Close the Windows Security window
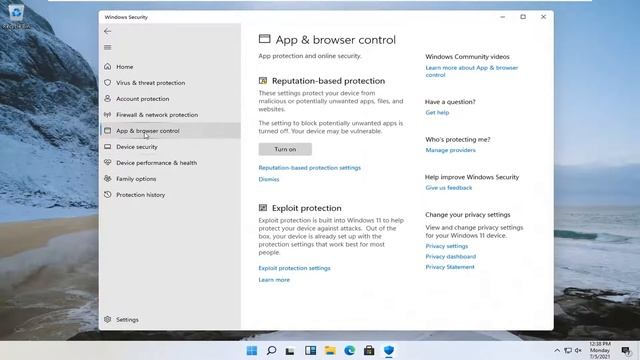 543,17
